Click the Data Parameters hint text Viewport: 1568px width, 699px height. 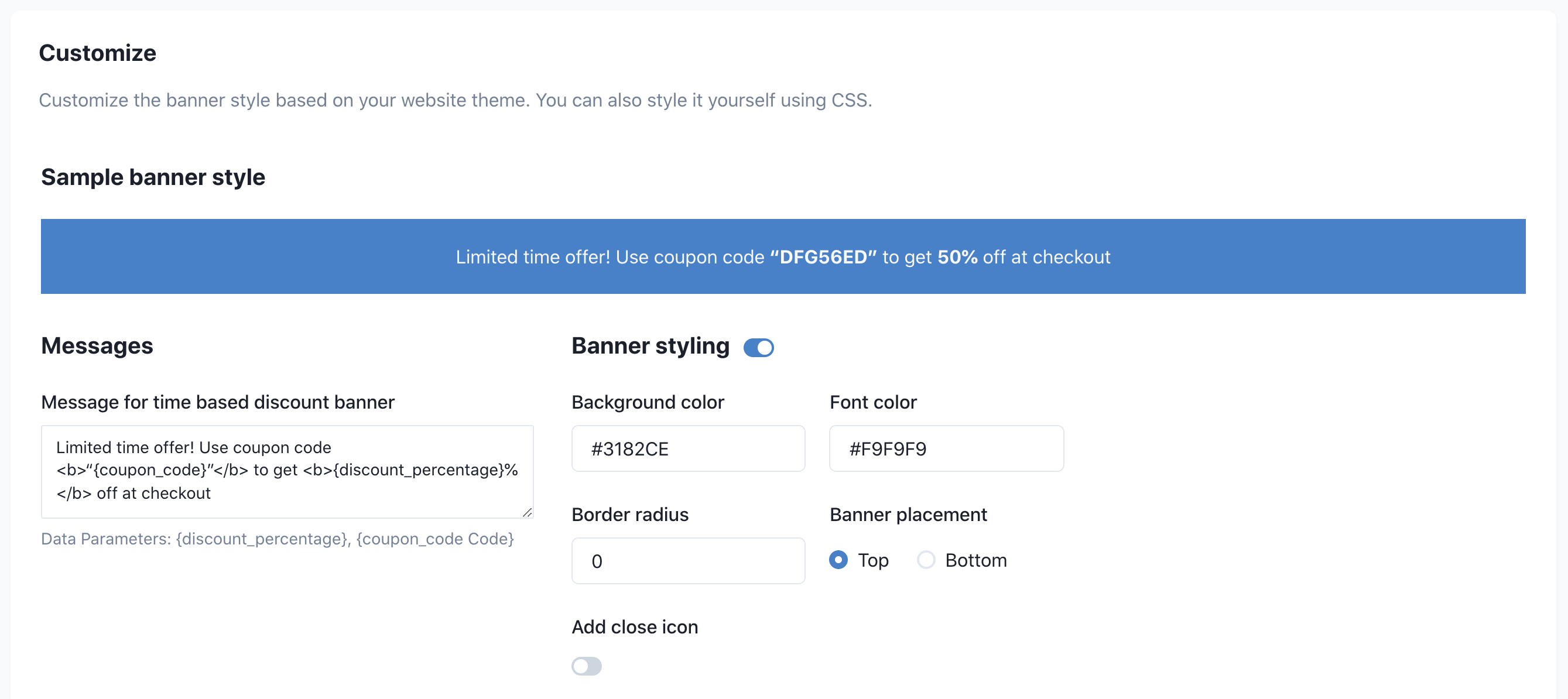point(278,539)
